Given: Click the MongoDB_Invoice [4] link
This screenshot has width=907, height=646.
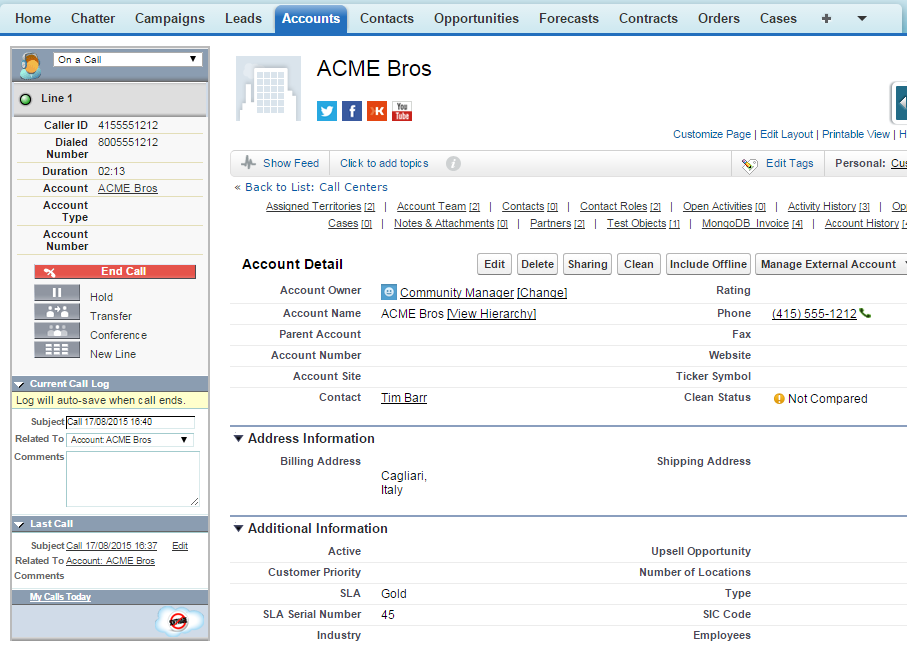Looking at the screenshot, I should click(x=752, y=223).
